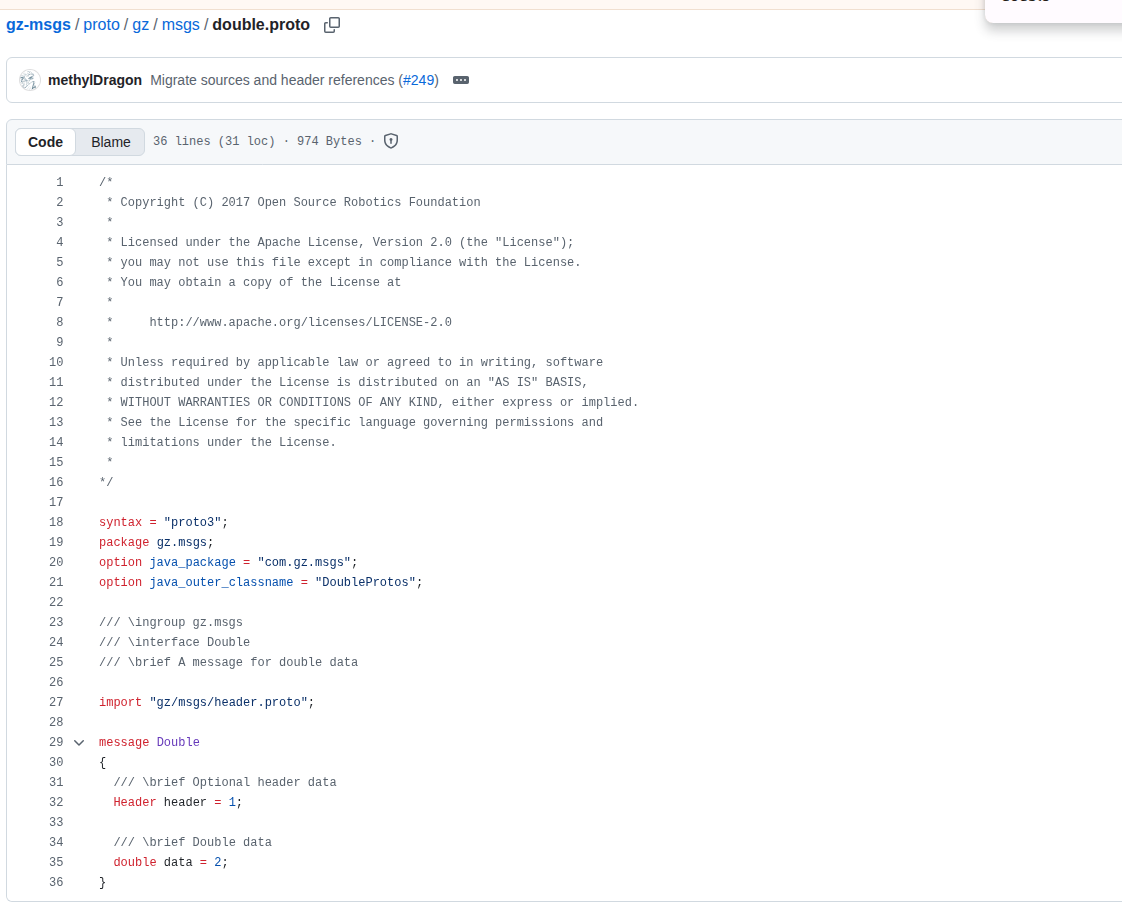
Task: Select the Code view tab
Action: 46,142
